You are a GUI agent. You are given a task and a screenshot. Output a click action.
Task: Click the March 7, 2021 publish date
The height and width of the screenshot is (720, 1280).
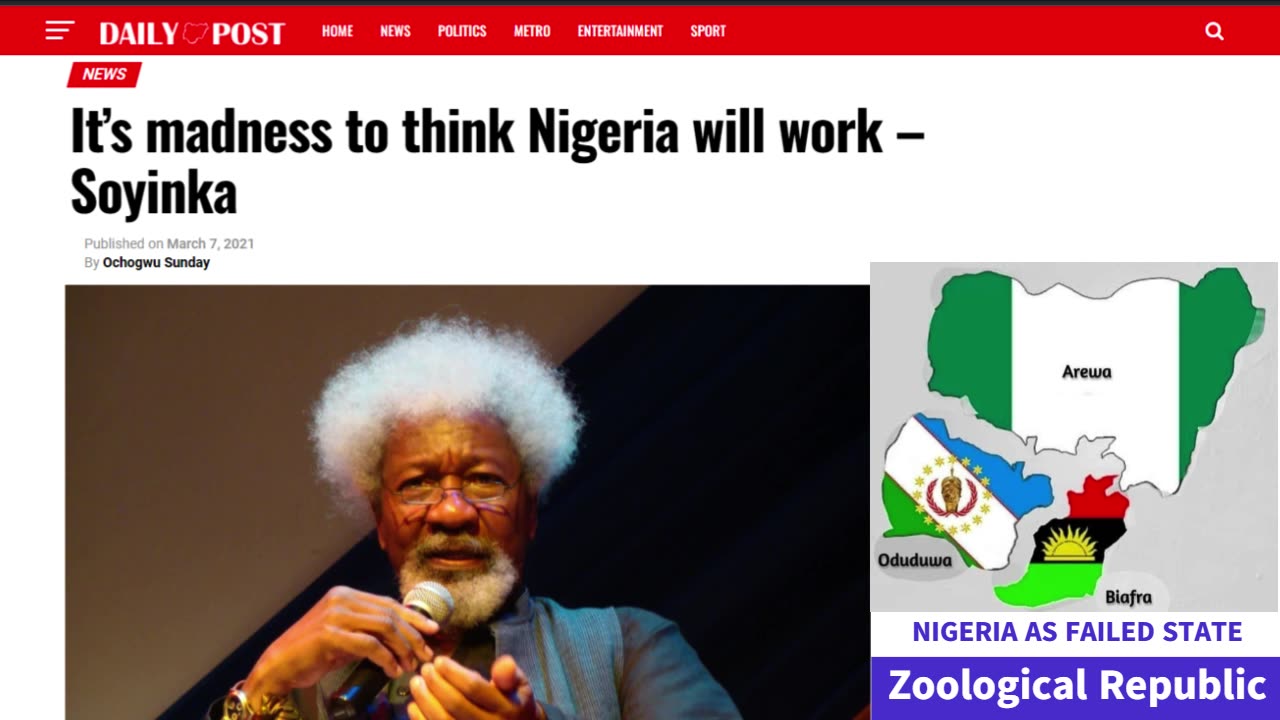click(210, 243)
